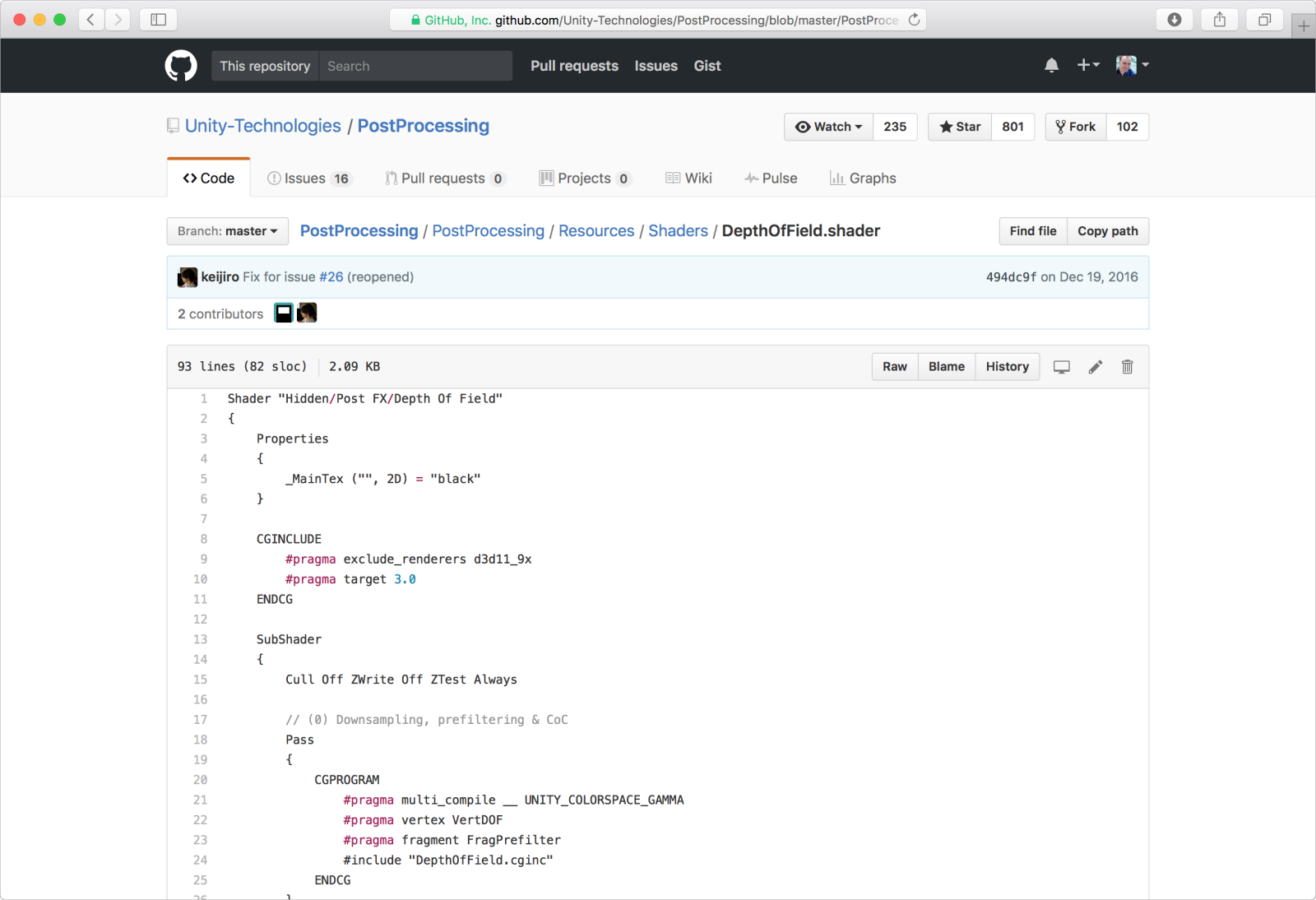The image size is (1316, 900).
Task: Open file History
Action: 1008,367
